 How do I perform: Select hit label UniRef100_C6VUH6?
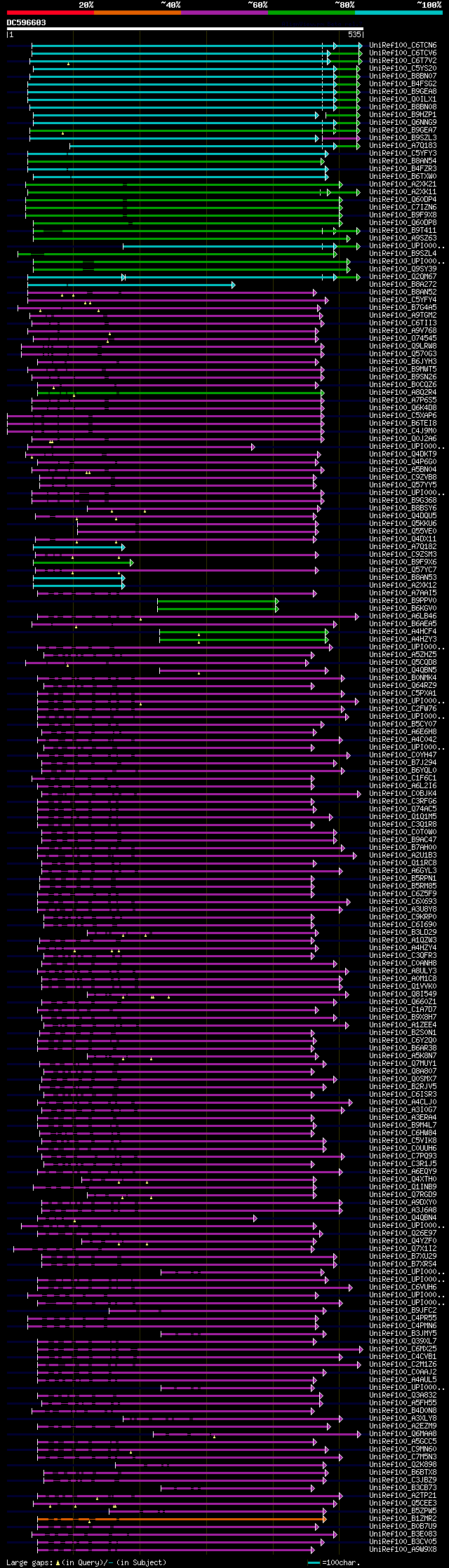[x=403, y=1287]
